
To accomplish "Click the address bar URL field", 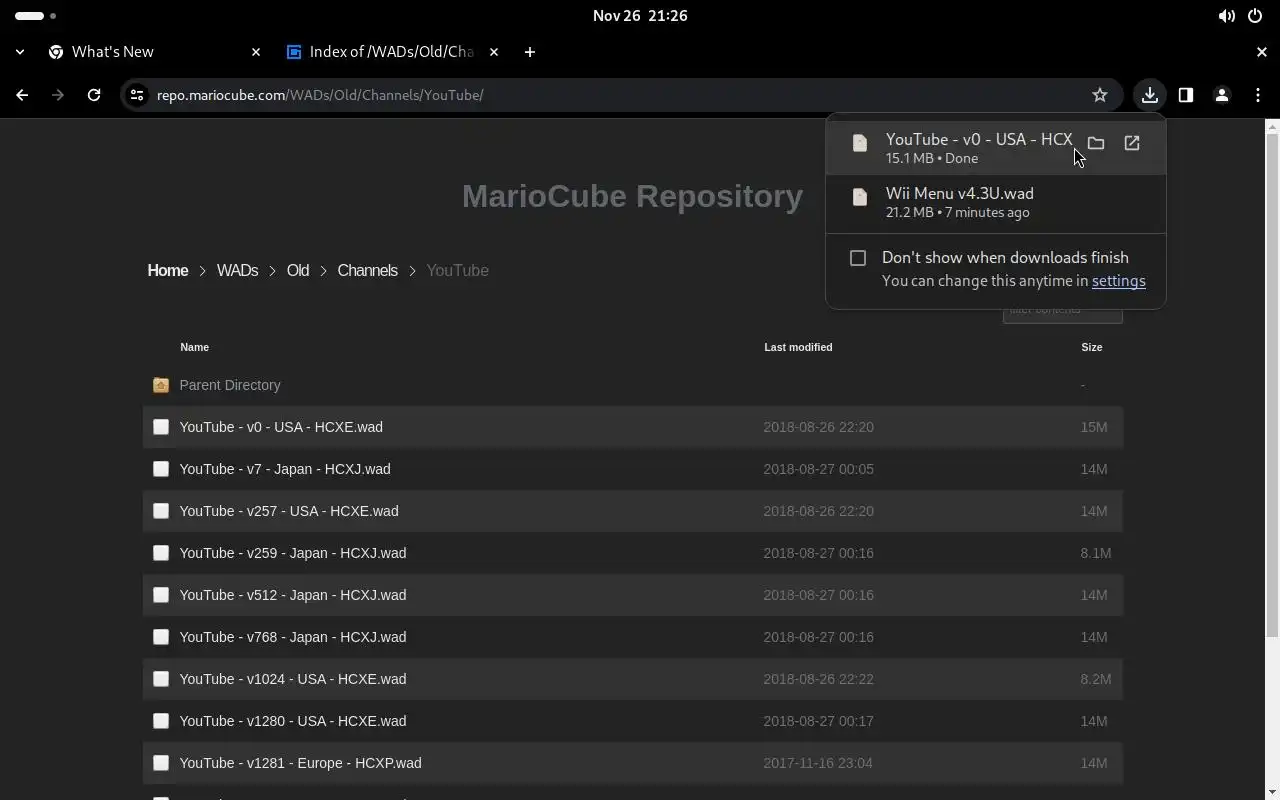I will (x=600, y=95).
